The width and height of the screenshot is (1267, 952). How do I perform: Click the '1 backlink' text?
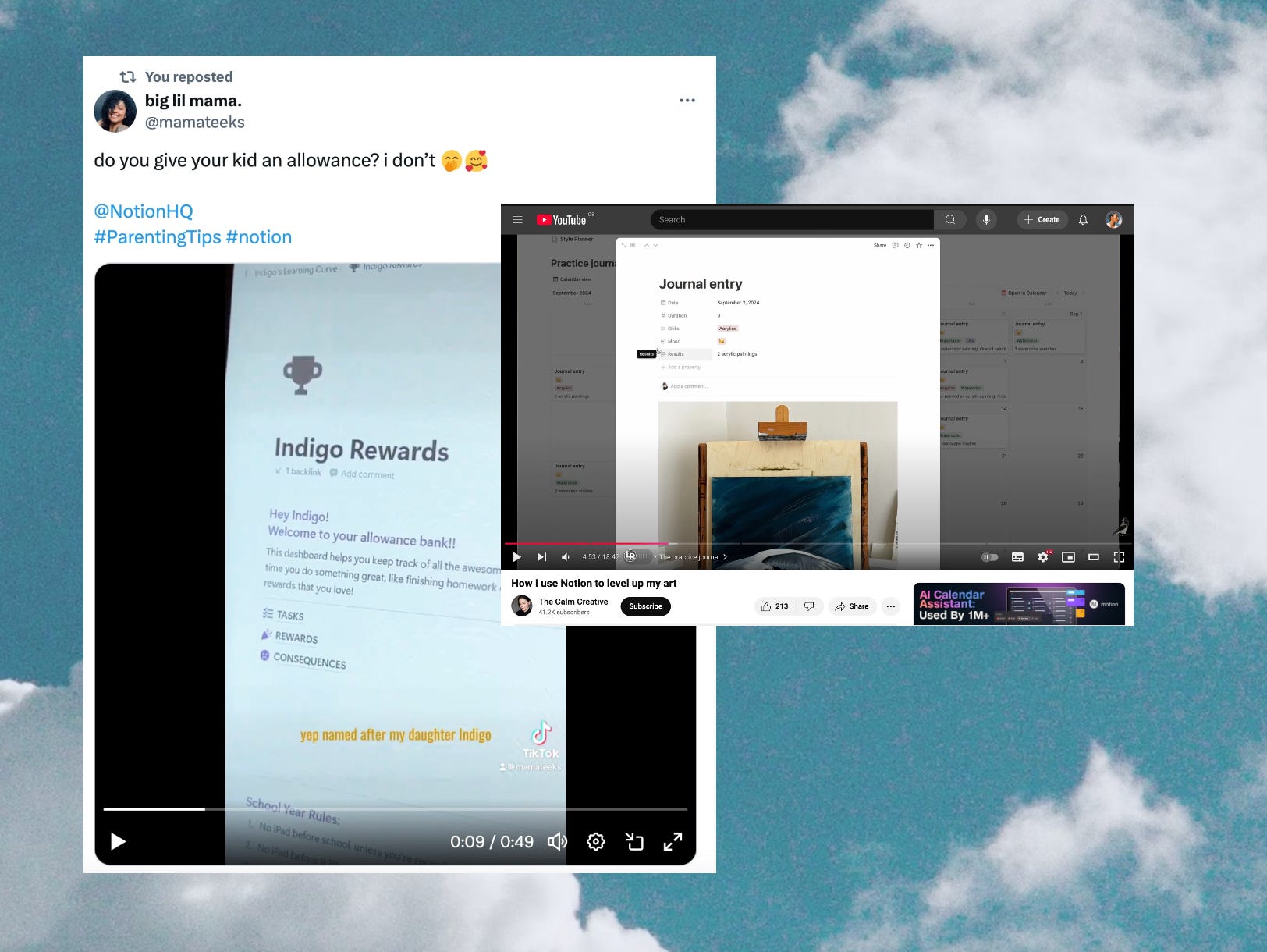(298, 471)
